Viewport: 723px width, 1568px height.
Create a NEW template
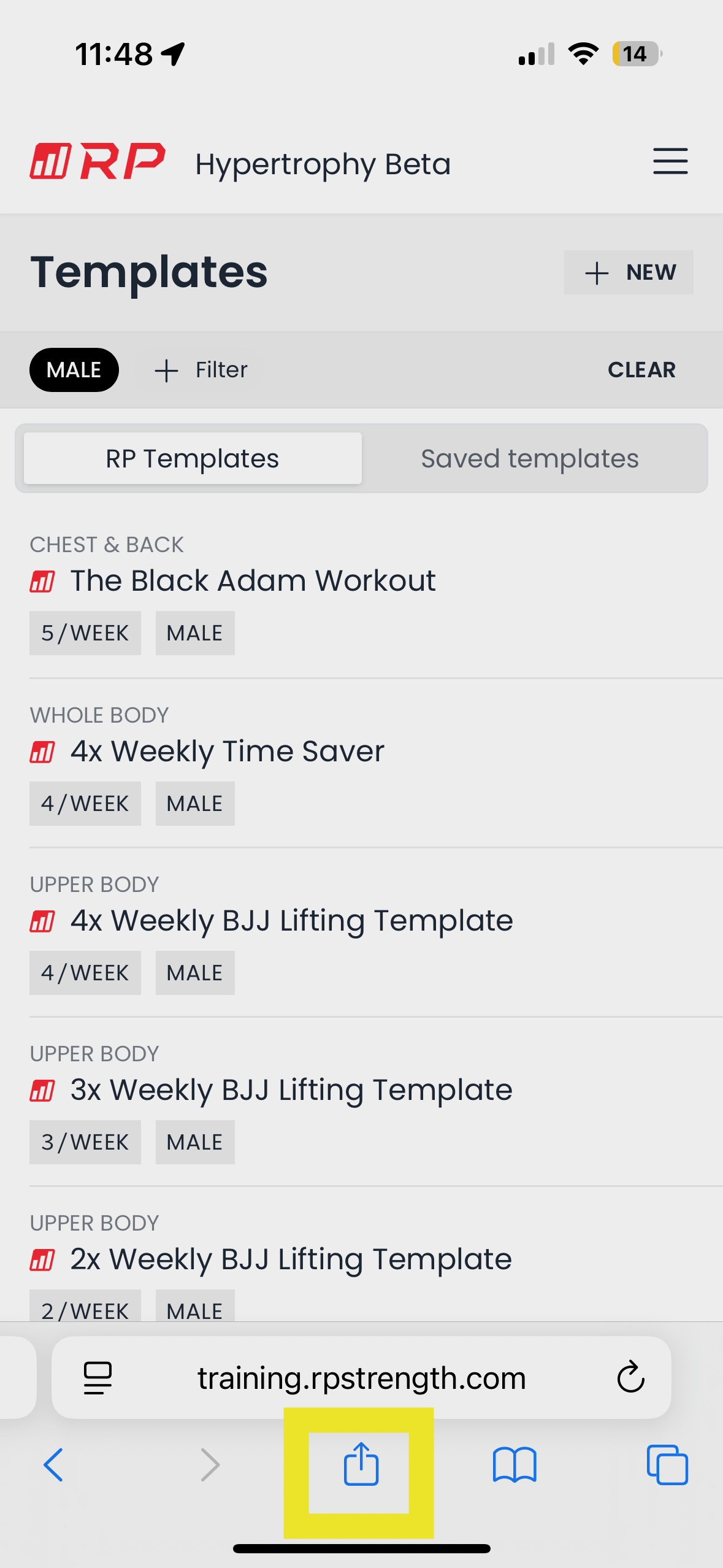629,272
